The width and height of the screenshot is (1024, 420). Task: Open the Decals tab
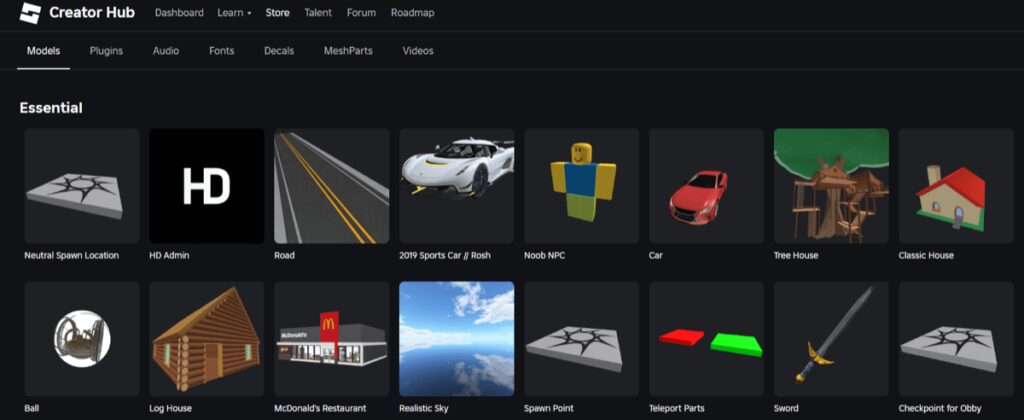point(279,50)
